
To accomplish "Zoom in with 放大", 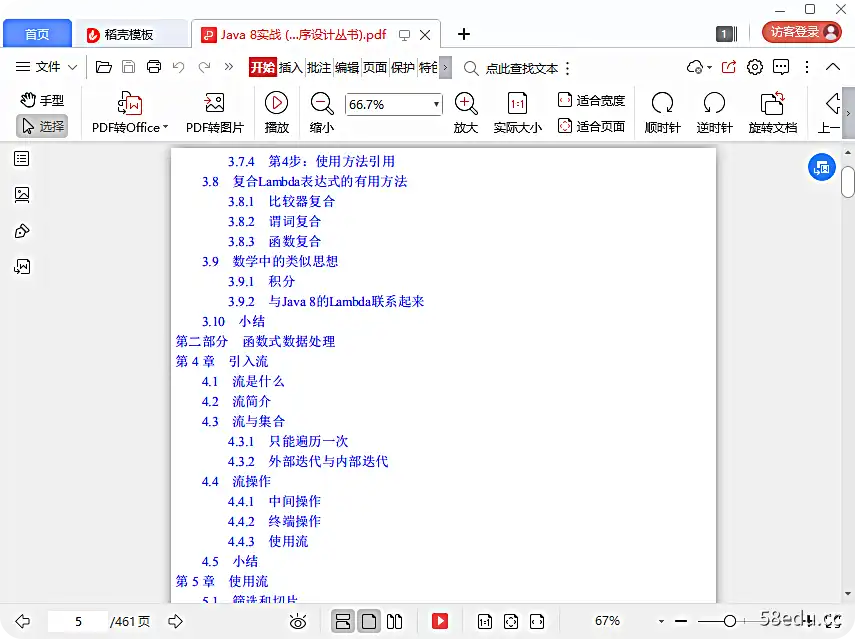I will click(x=466, y=113).
